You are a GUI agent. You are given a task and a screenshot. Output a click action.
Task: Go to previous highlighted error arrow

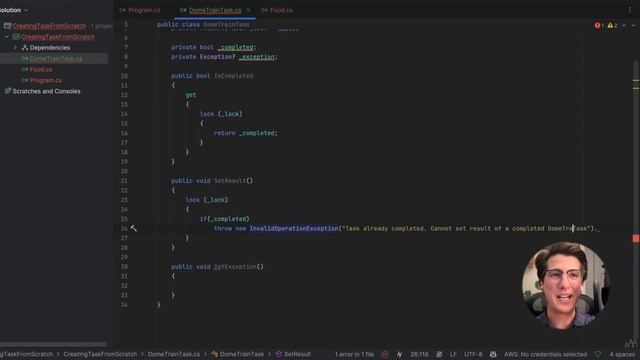624,25
